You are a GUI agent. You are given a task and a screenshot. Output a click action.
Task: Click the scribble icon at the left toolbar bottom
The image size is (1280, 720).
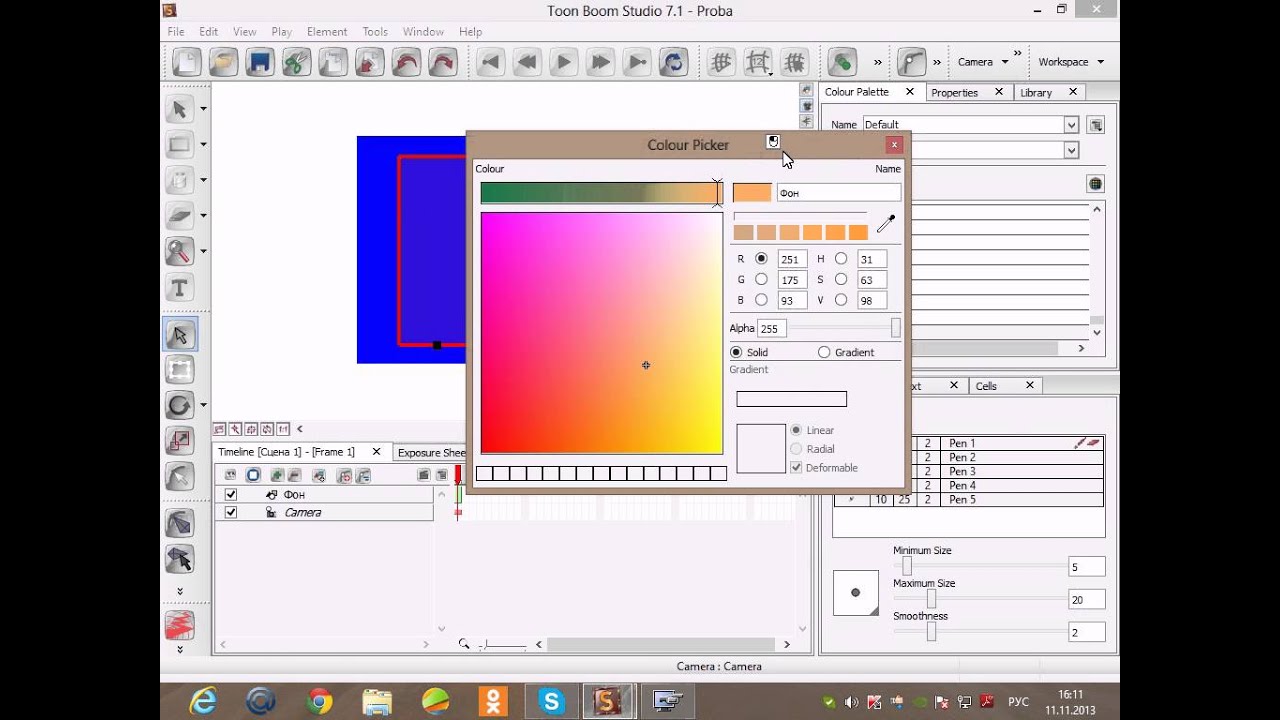(180, 626)
